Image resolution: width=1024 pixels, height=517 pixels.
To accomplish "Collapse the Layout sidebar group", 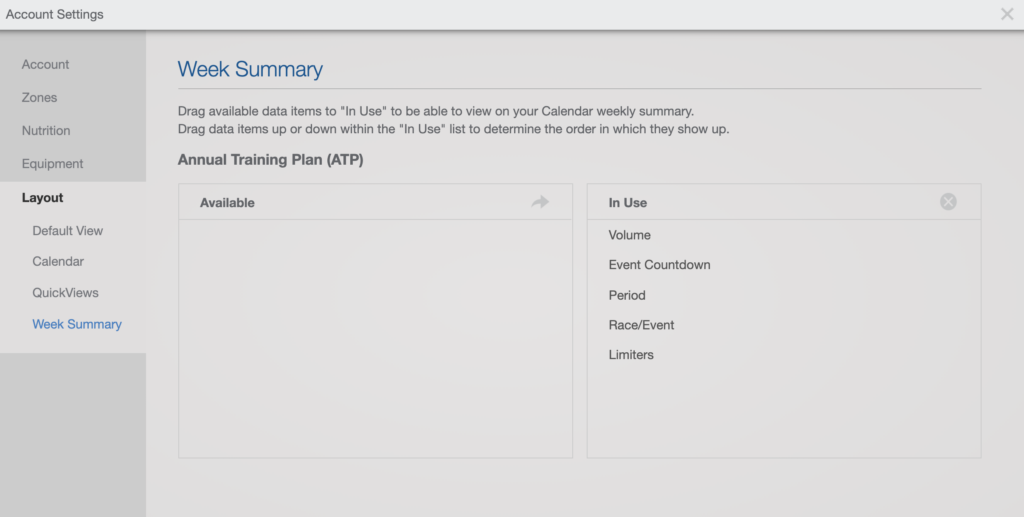I will [x=42, y=198].
